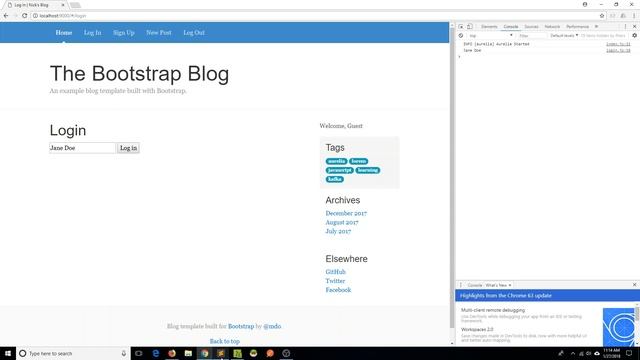Click the aurelia tag badge
This screenshot has width=640, height=360.
click(x=337, y=161)
